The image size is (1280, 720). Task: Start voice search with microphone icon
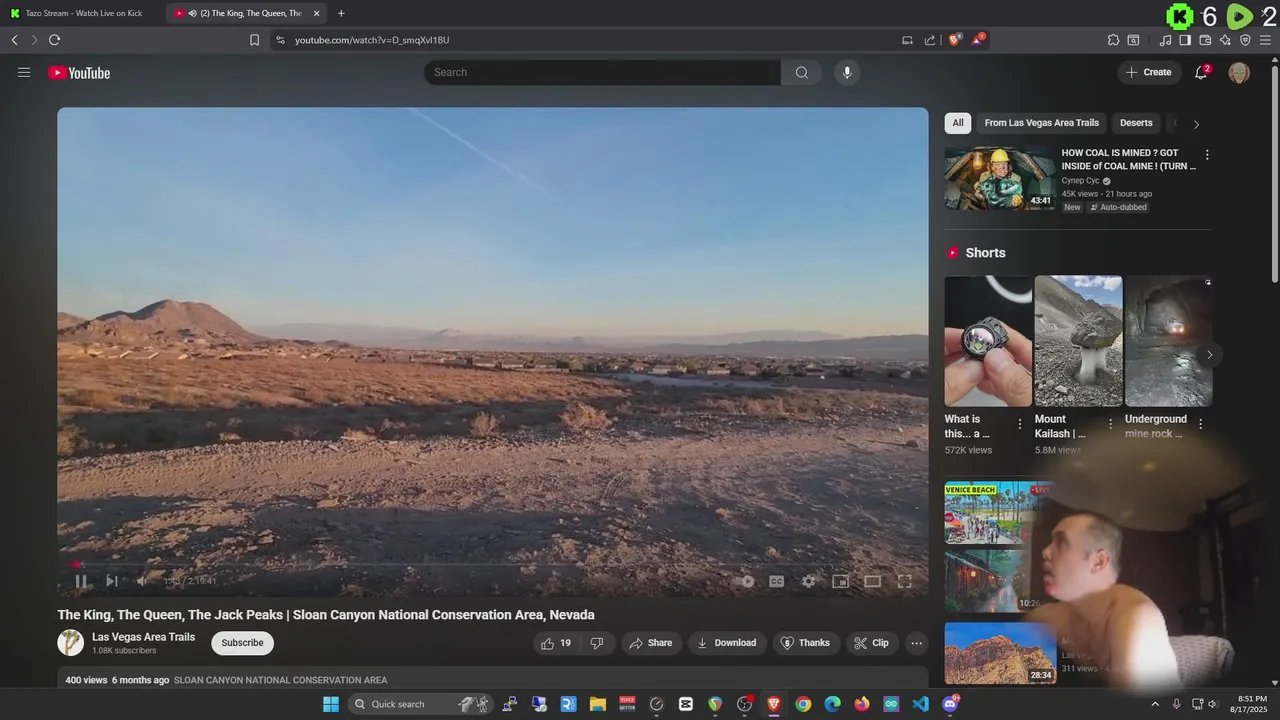[x=847, y=72]
